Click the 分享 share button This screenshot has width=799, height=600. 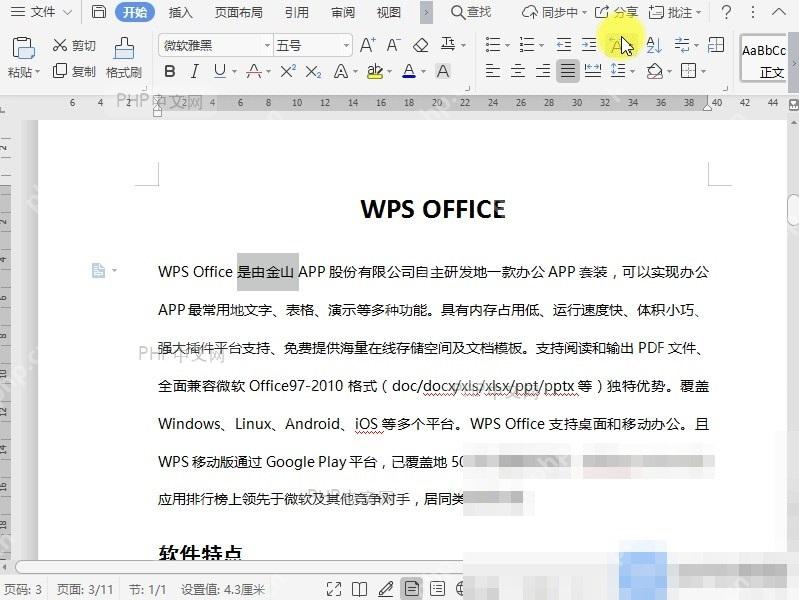pos(617,12)
